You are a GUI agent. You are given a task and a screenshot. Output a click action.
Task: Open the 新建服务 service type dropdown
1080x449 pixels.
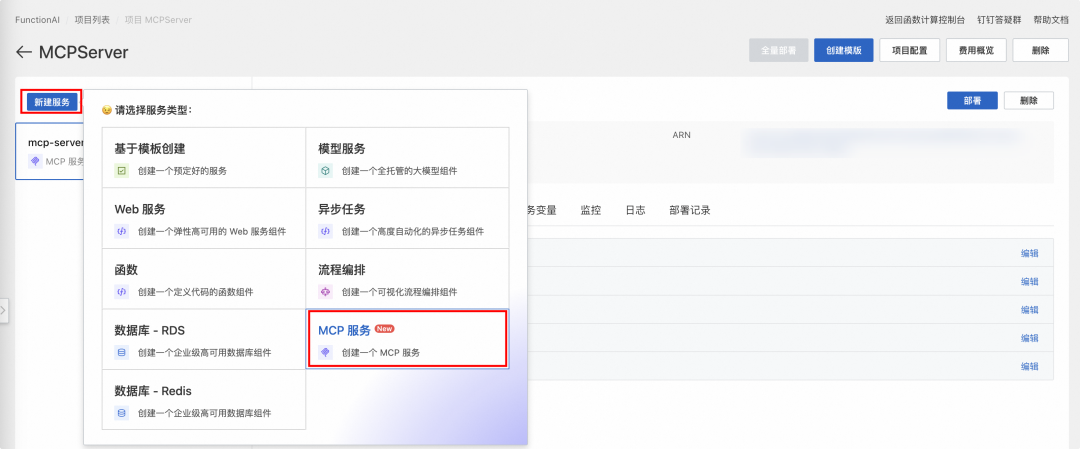(52, 102)
